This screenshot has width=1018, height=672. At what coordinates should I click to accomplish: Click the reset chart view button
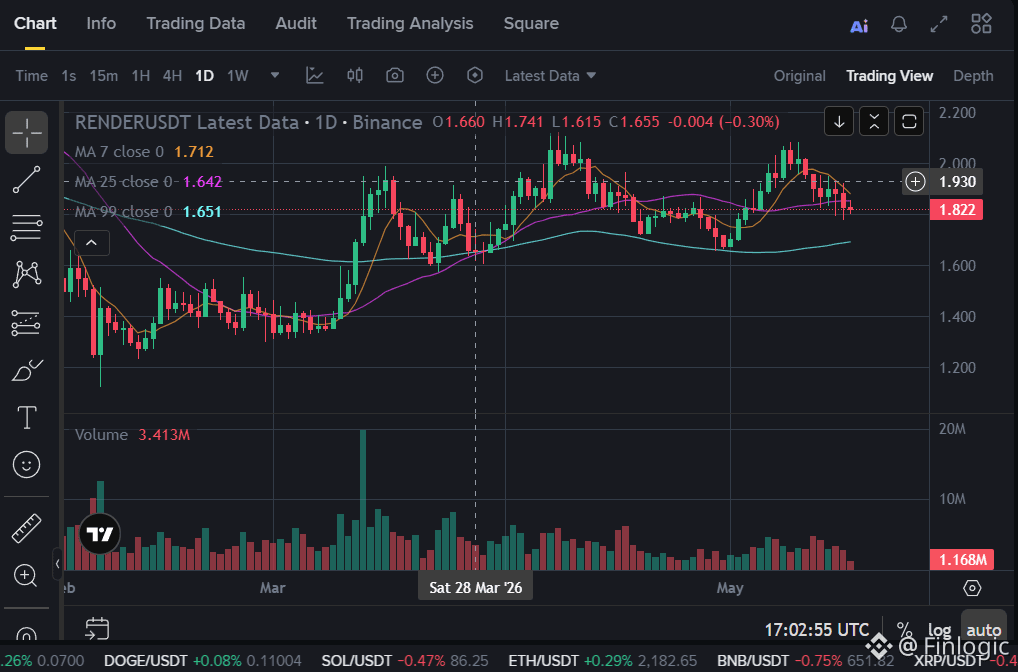tap(909, 121)
